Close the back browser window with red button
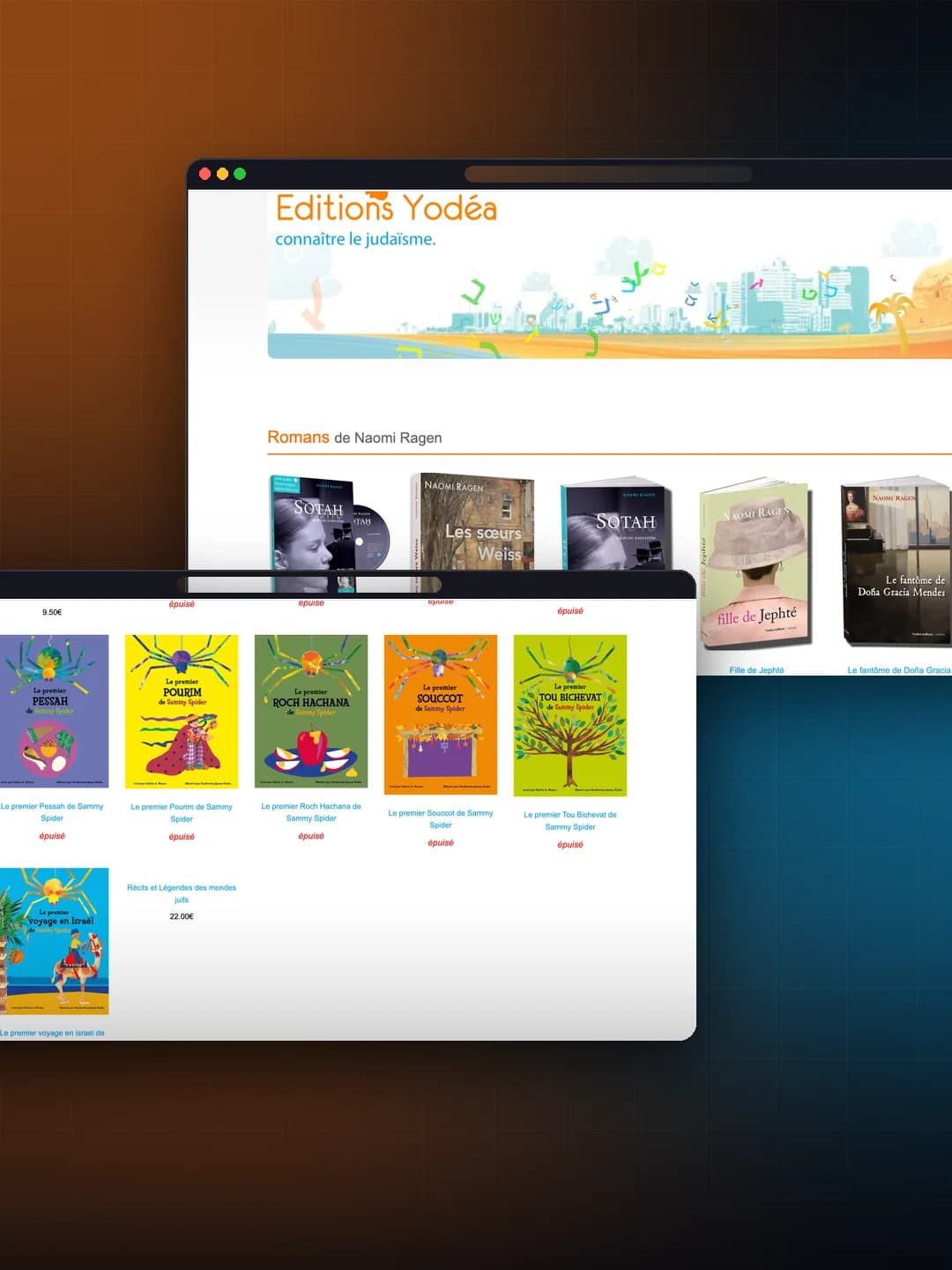Screen dimensions: 952x1270 coord(205,174)
